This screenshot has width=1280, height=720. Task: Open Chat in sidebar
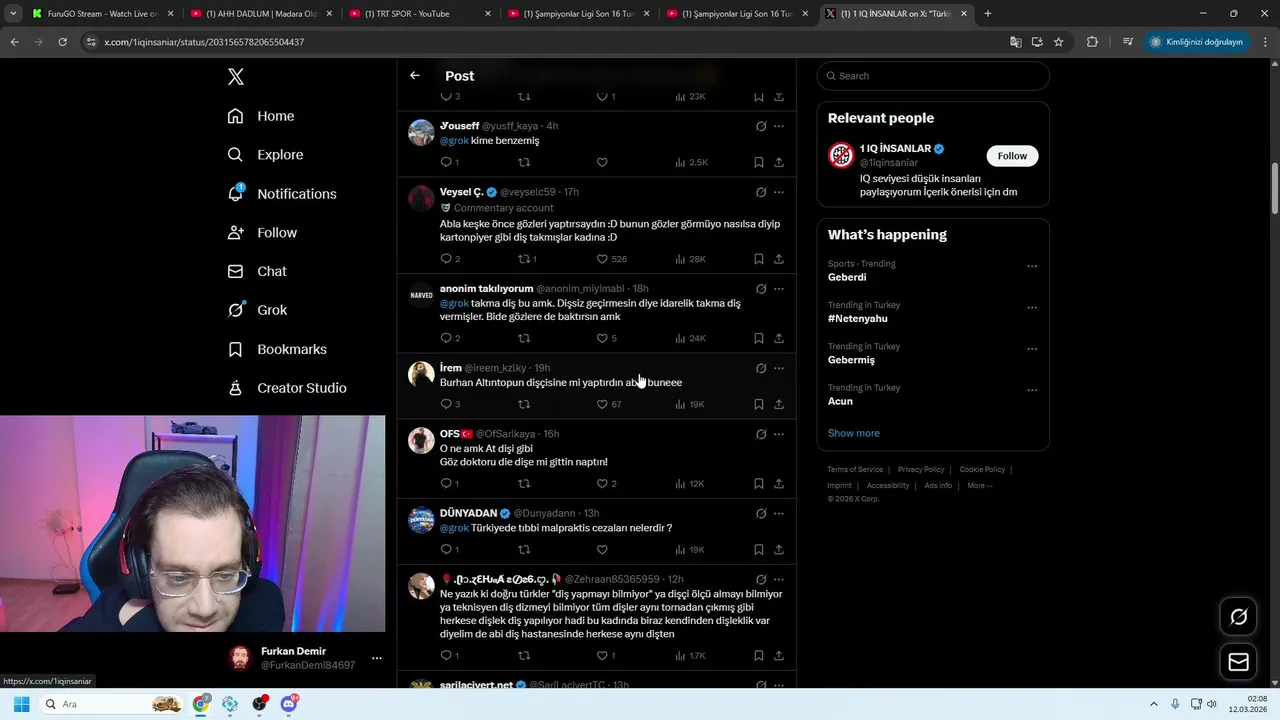pos(257,271)
